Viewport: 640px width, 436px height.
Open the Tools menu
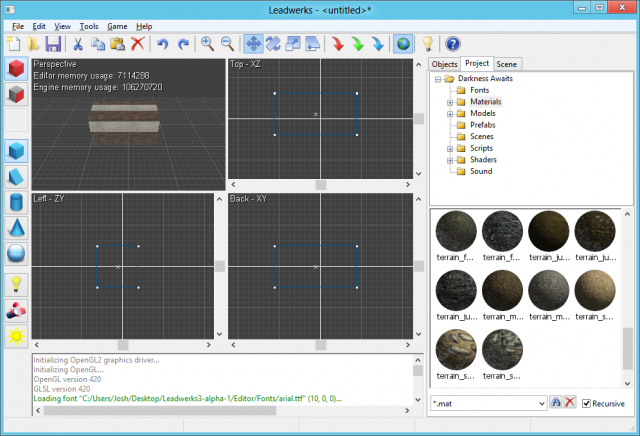coord(89,25)
